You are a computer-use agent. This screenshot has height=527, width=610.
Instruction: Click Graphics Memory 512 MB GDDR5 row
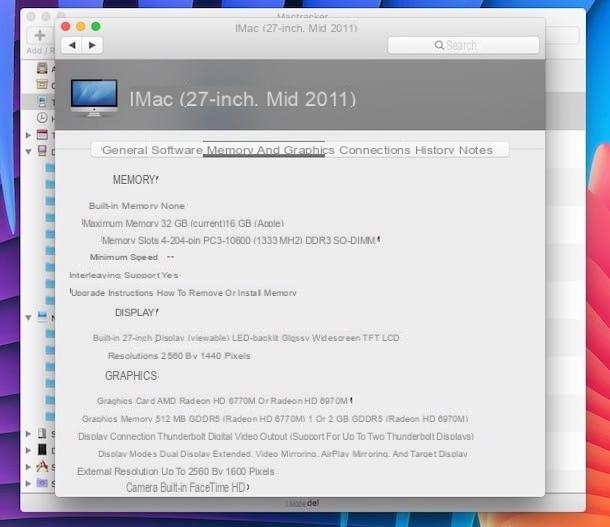275,419
